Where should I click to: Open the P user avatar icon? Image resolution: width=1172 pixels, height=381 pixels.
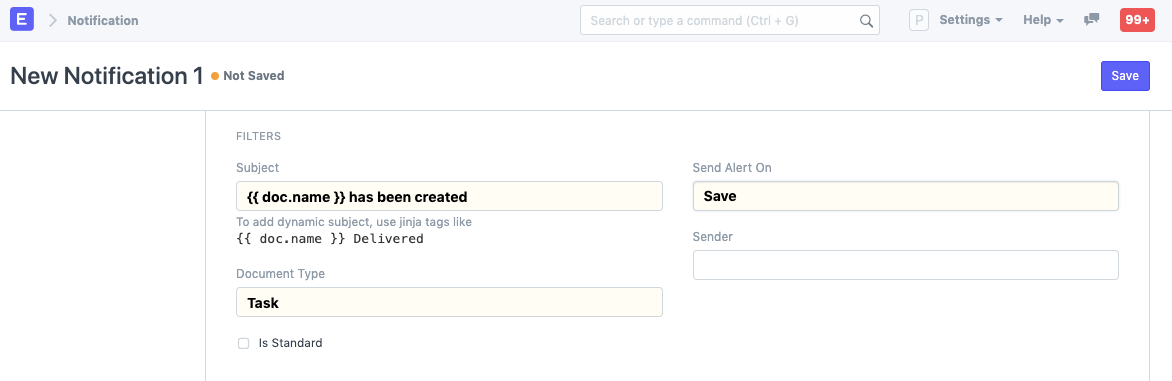(x=919, y=20)
